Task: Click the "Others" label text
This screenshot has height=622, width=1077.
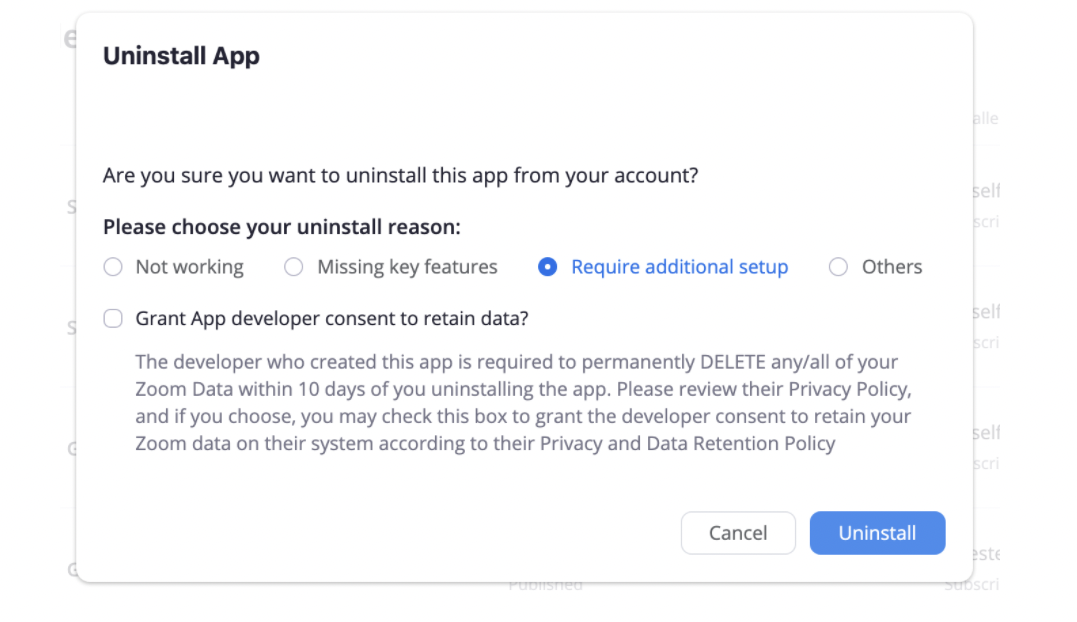Action: 891,267
